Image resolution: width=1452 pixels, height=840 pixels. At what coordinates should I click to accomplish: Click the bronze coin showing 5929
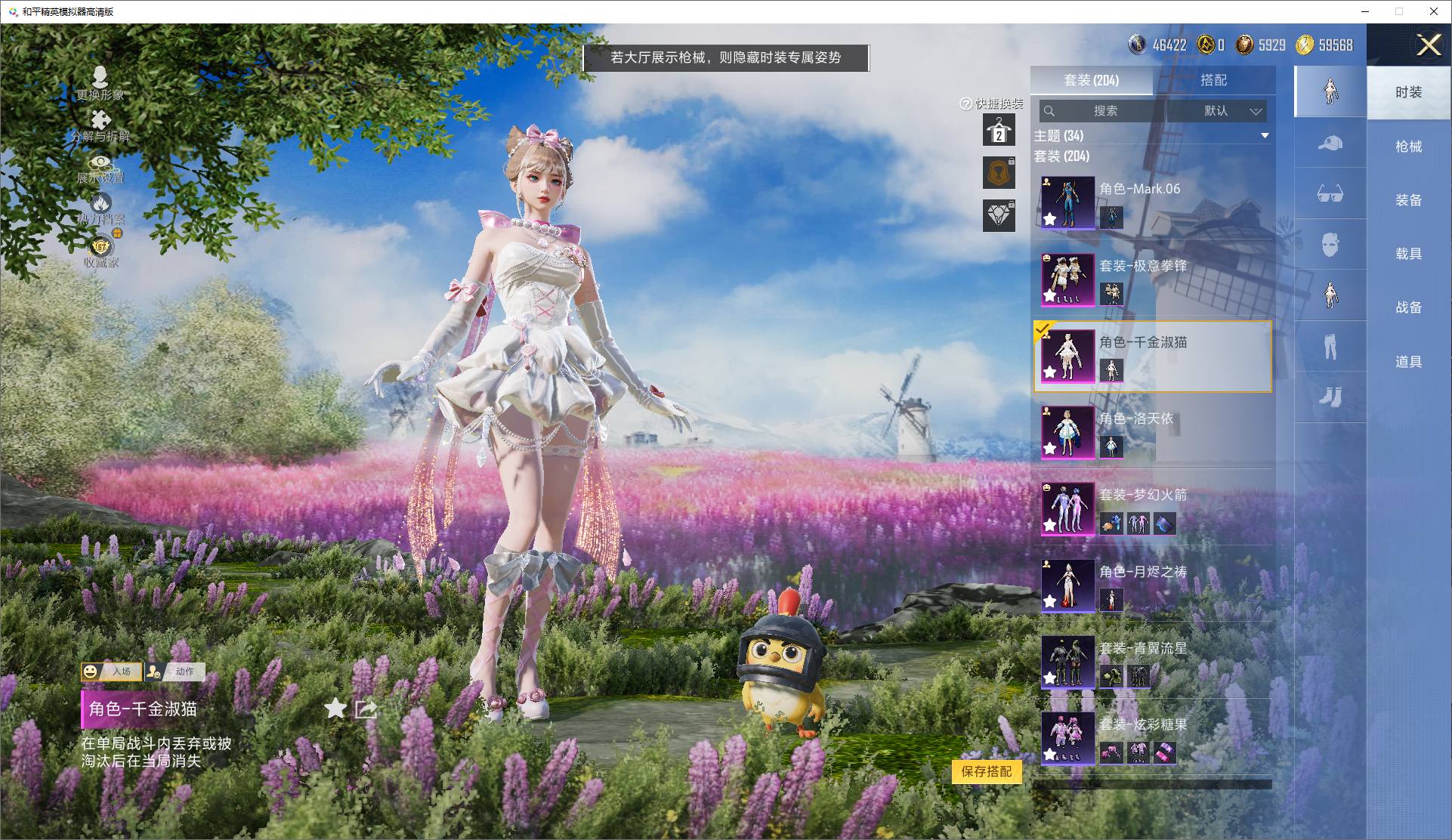[1244, 45]
